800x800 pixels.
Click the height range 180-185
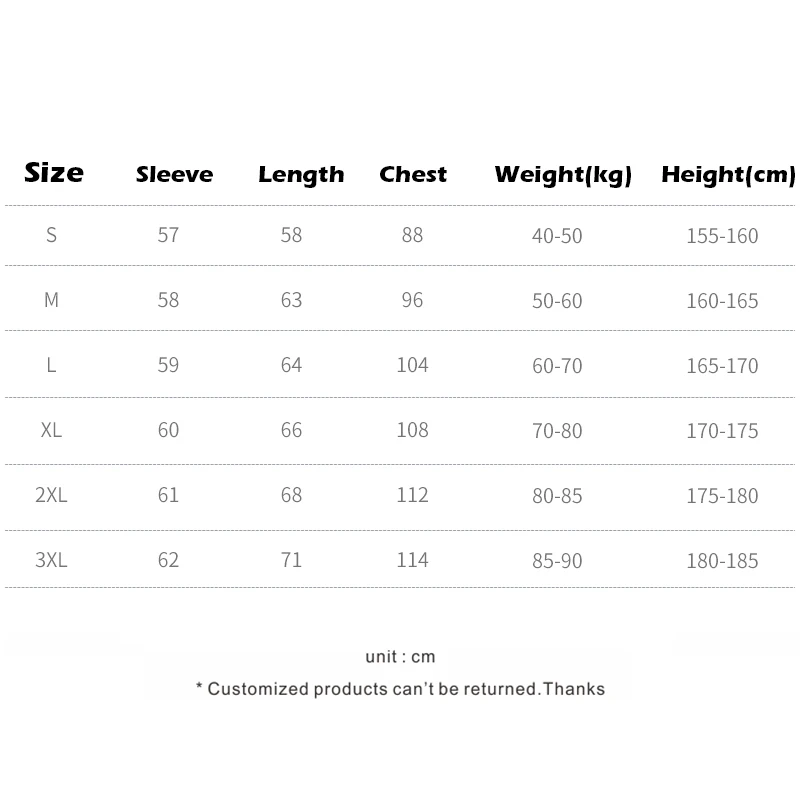pos(722,561)
